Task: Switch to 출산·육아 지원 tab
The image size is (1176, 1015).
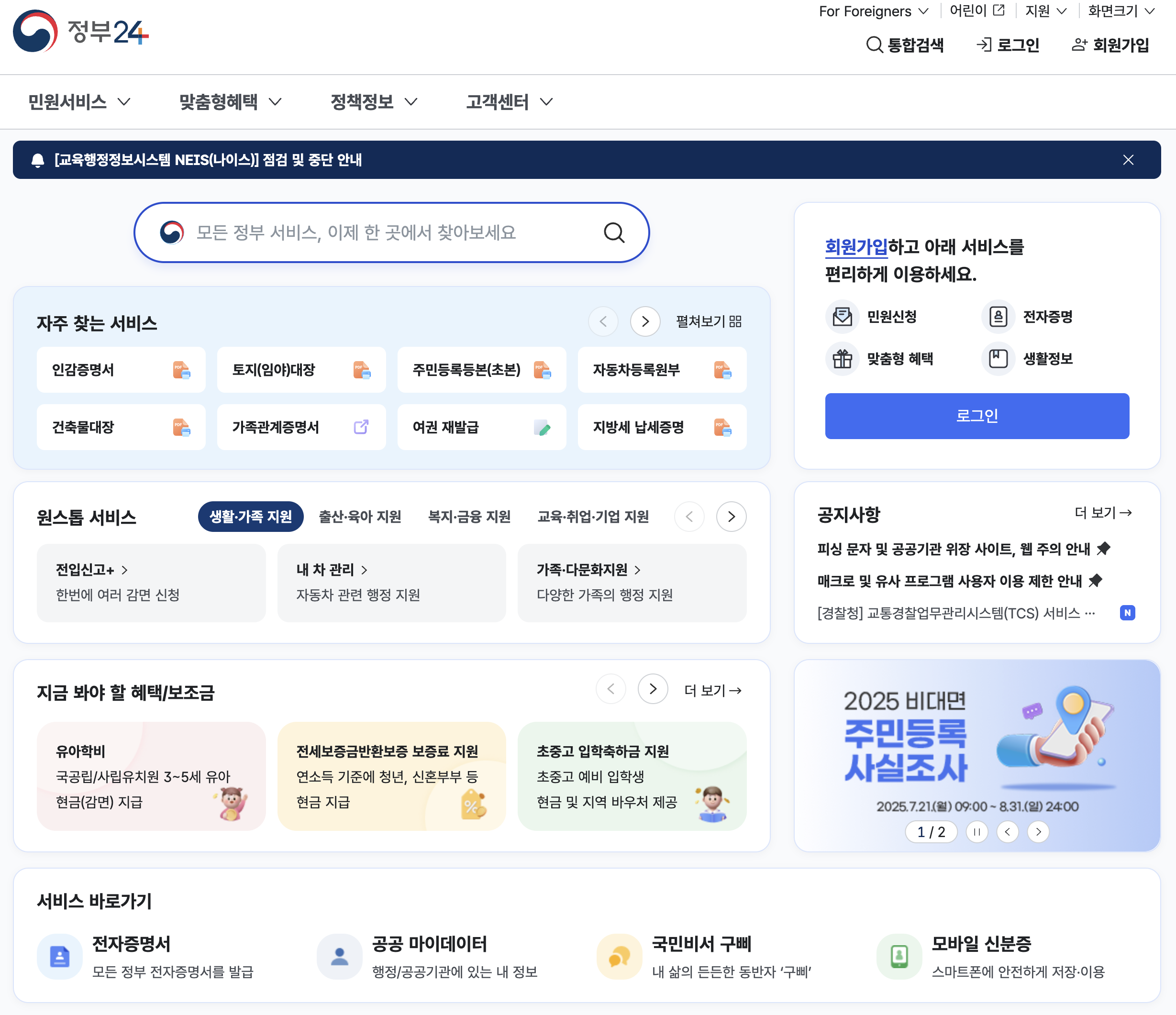Action: (360, 516)
